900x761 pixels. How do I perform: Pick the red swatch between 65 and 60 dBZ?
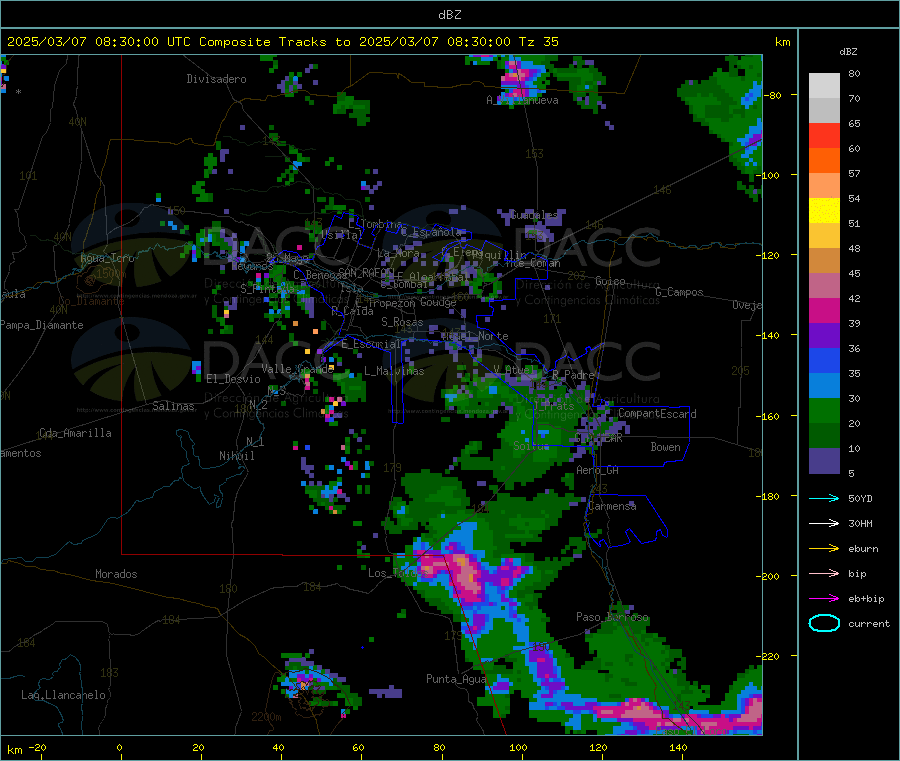pyautogui.click(x=824, y=135)
